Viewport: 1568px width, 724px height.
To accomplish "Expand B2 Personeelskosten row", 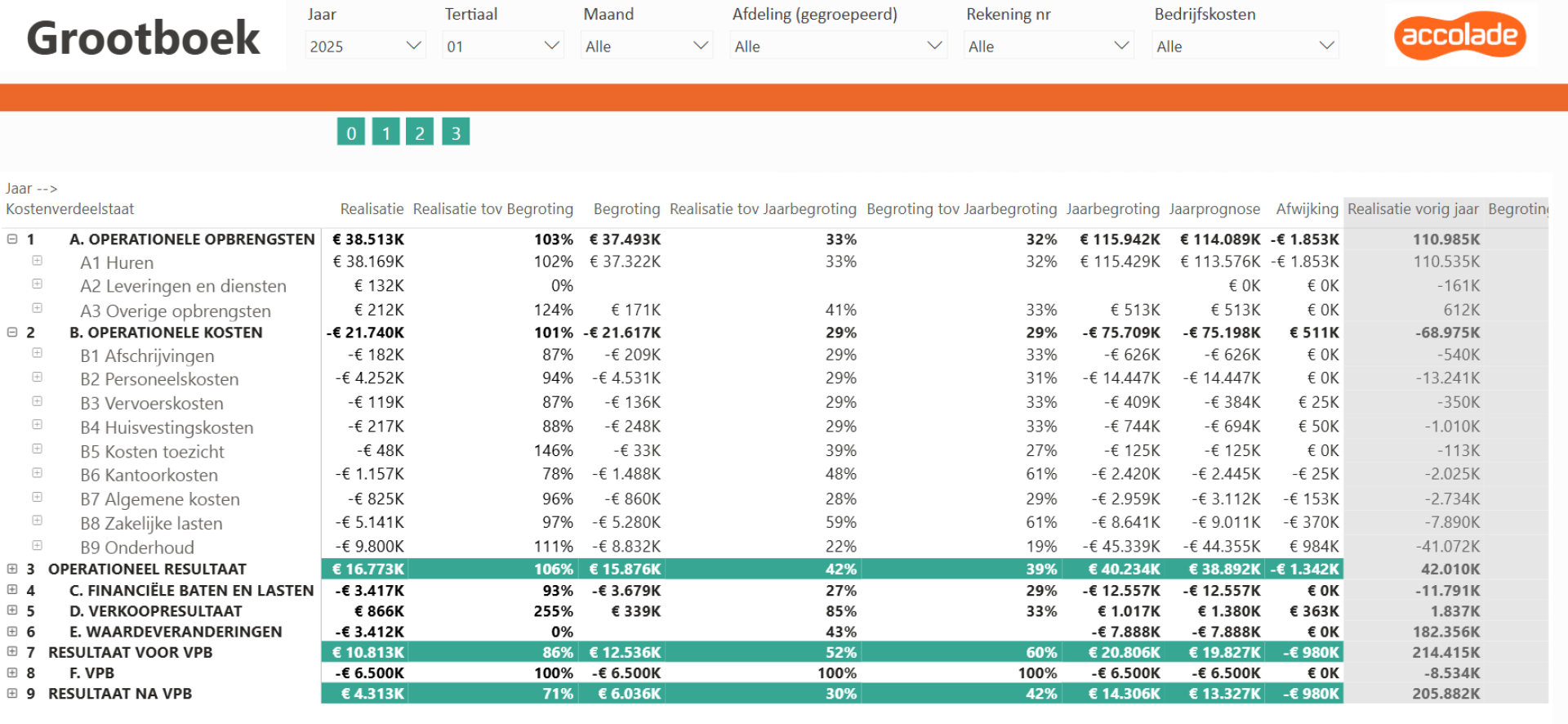I will [x=37, y=377].
